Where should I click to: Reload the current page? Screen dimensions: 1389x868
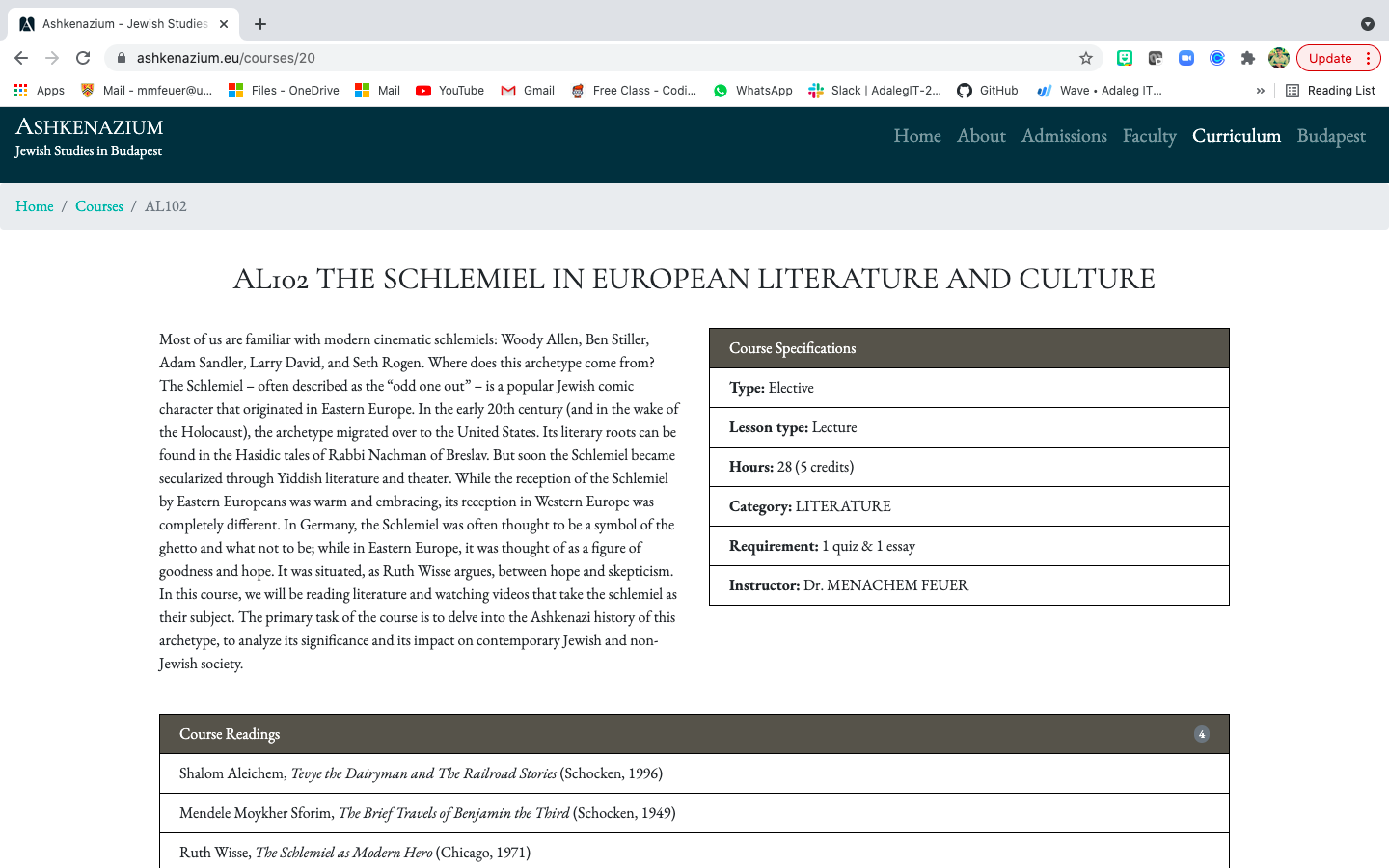pyautogui.click(x=83, y=58)
